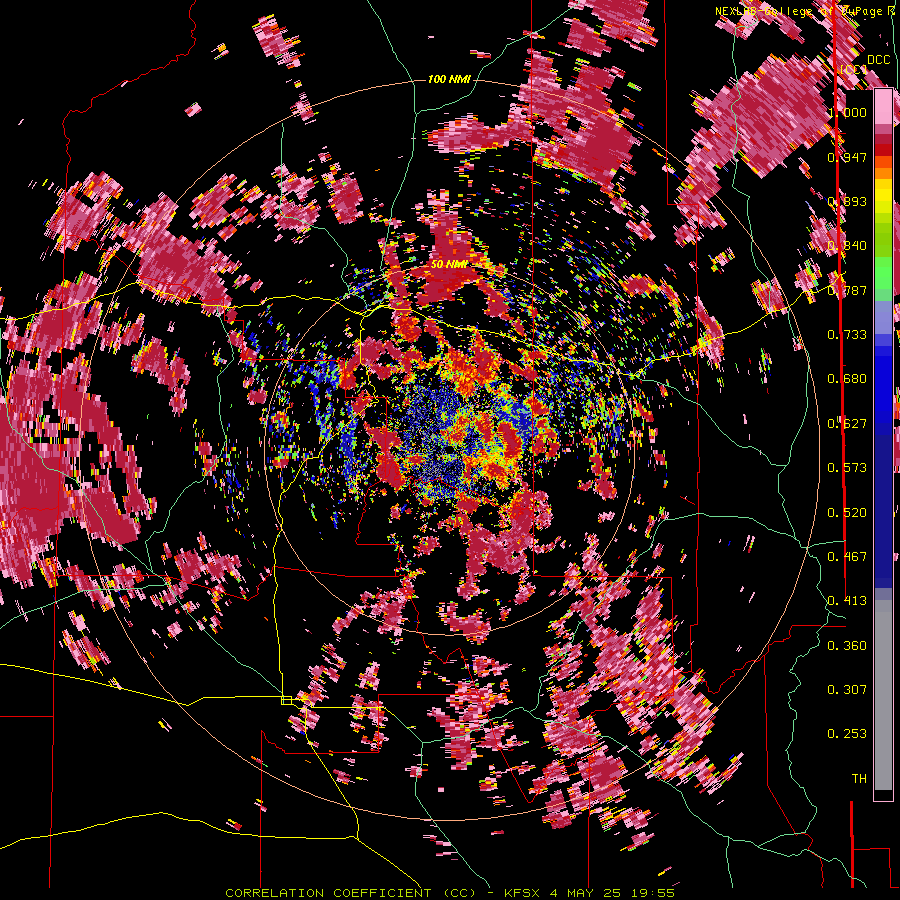Click the 0.787 scale value
900x900 pixels.
847,290
